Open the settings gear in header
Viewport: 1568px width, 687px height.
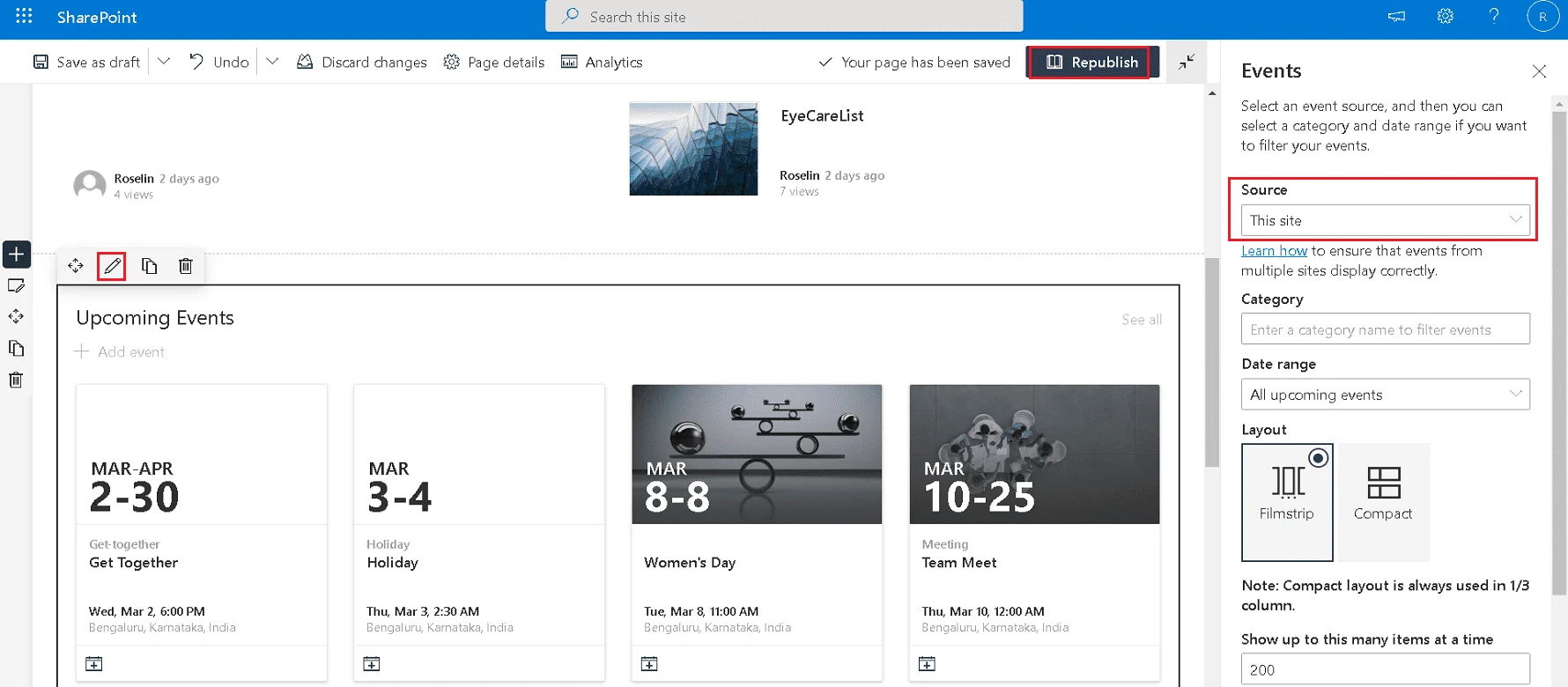click(x=1446, y=16)
